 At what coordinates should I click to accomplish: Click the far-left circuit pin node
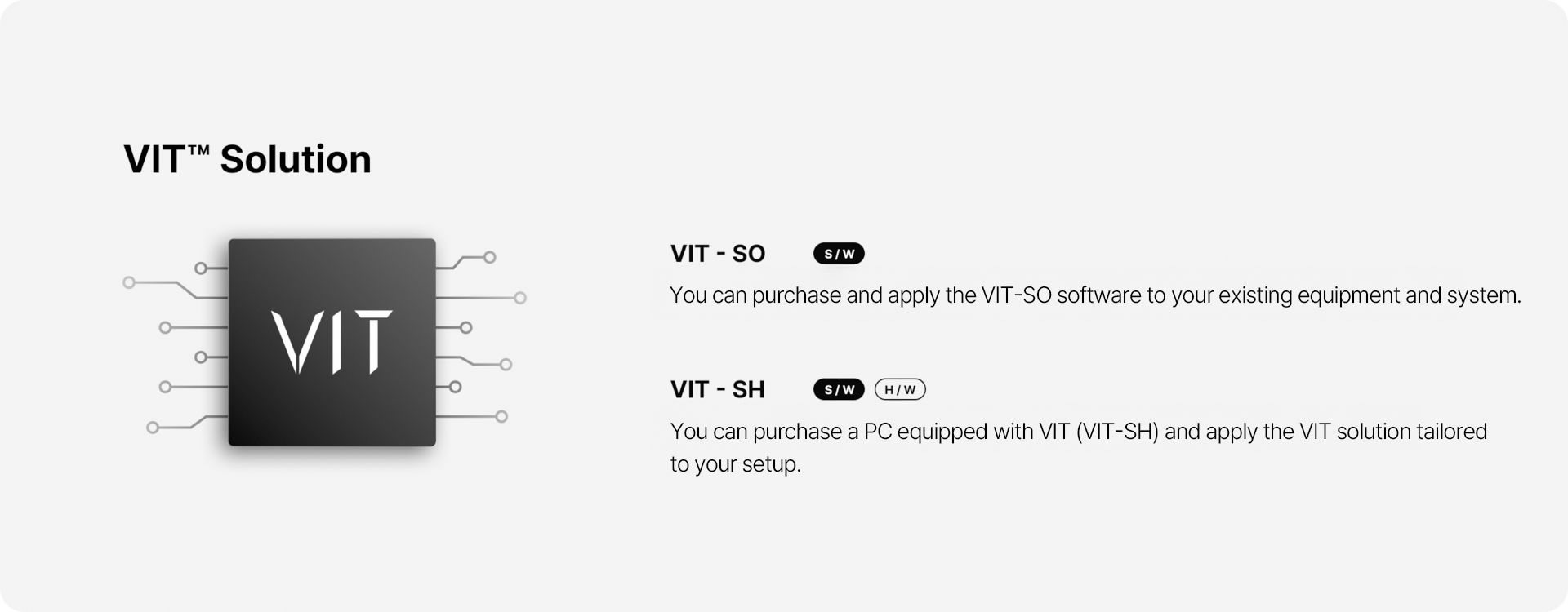click(x=128, y=282)
